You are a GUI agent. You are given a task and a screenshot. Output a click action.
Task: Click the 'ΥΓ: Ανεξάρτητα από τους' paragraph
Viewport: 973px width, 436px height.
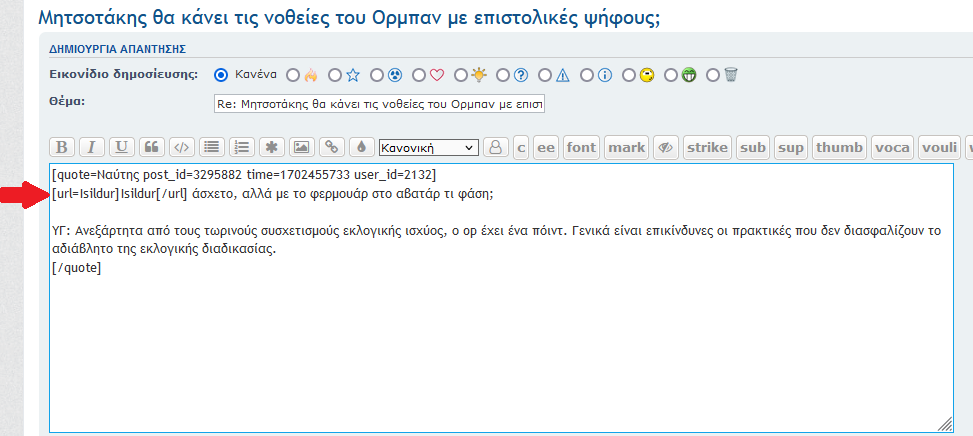498,241
